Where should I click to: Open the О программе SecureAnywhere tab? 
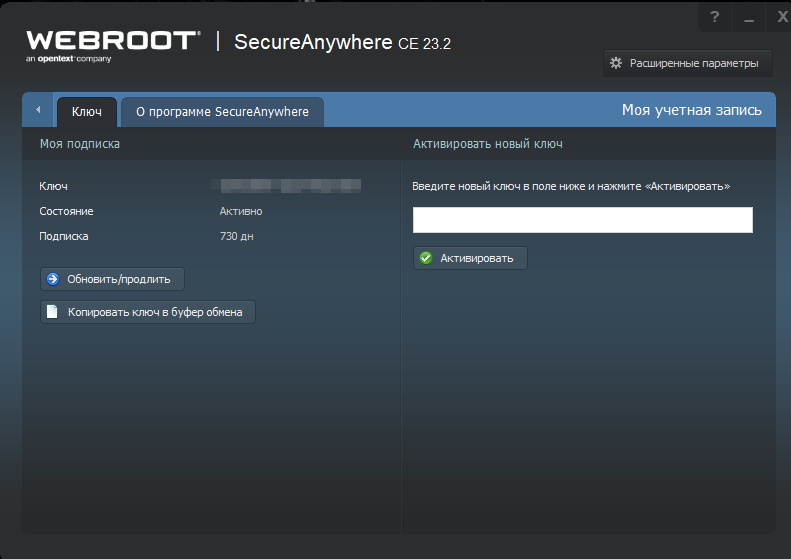[x=222, y=112]
